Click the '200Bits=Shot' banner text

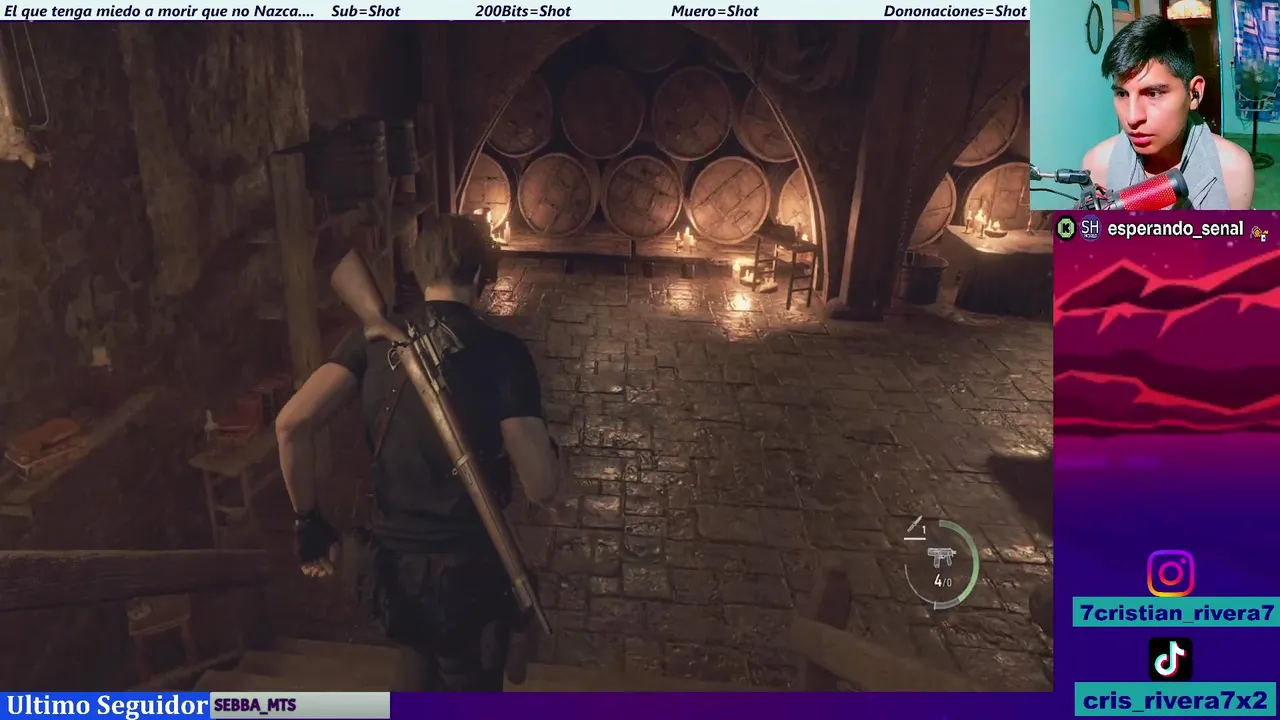click(x=523, y=11)
